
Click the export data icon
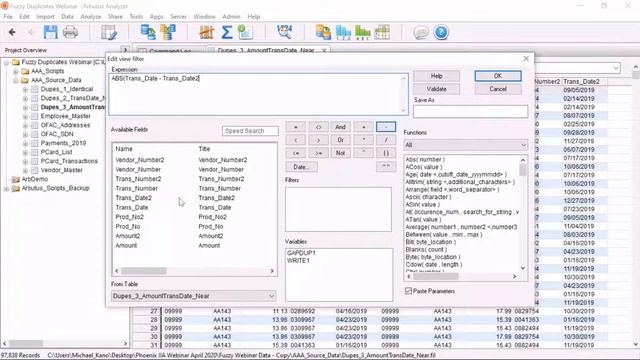pyautogui.click(x=323, y=32)
